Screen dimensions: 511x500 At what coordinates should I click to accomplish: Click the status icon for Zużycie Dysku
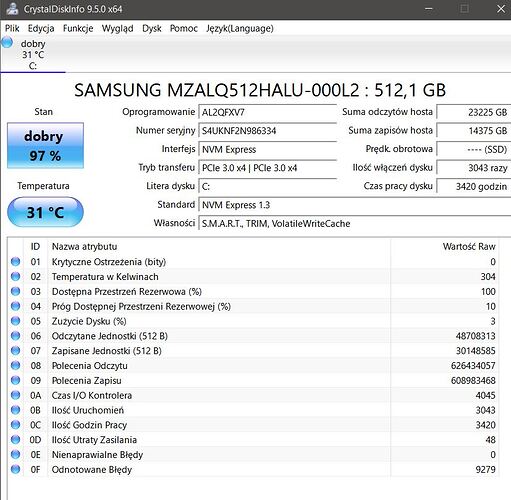click(15, 321)
